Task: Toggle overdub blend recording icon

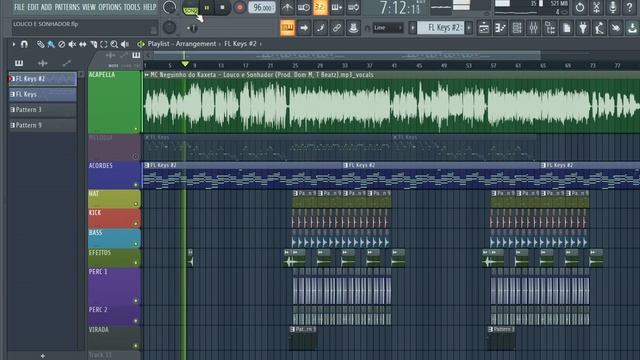Action: tap(337, 7)
